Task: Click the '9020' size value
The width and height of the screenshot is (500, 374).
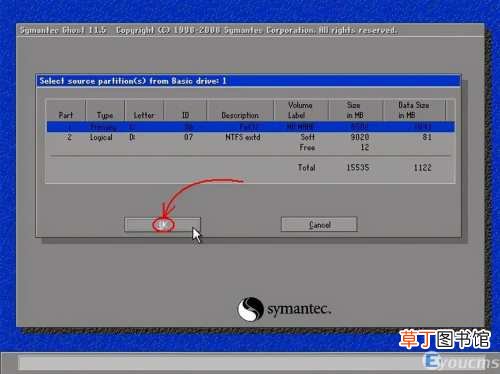Action: tap(360, 137)
